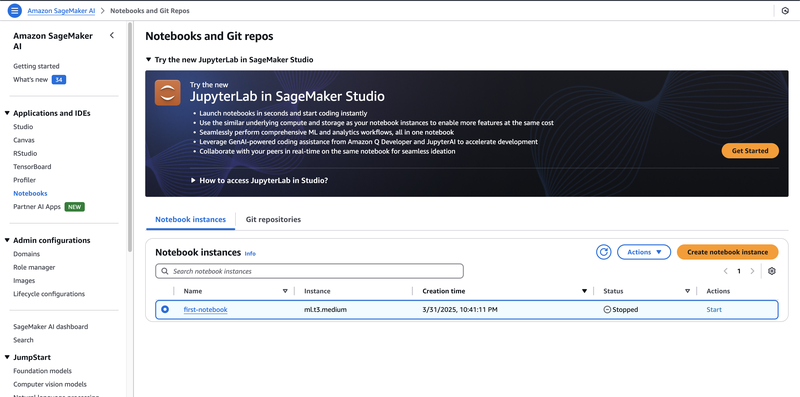Image resolution: width=800 pixels, height=397 pixels.
Task: Select Notebooks in sidebar
Action: pos(30,193)
